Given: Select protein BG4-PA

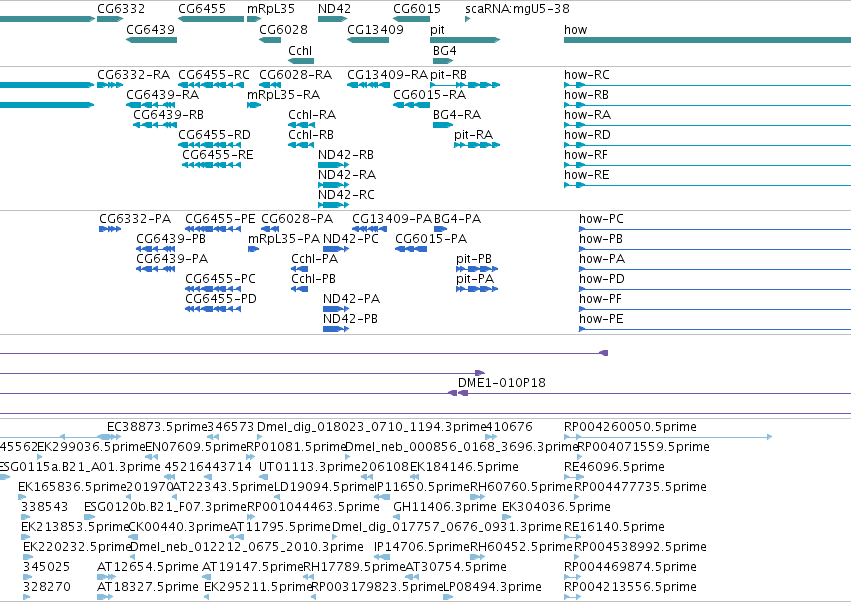Looking at the screenshot, I should tap(458, 219).
